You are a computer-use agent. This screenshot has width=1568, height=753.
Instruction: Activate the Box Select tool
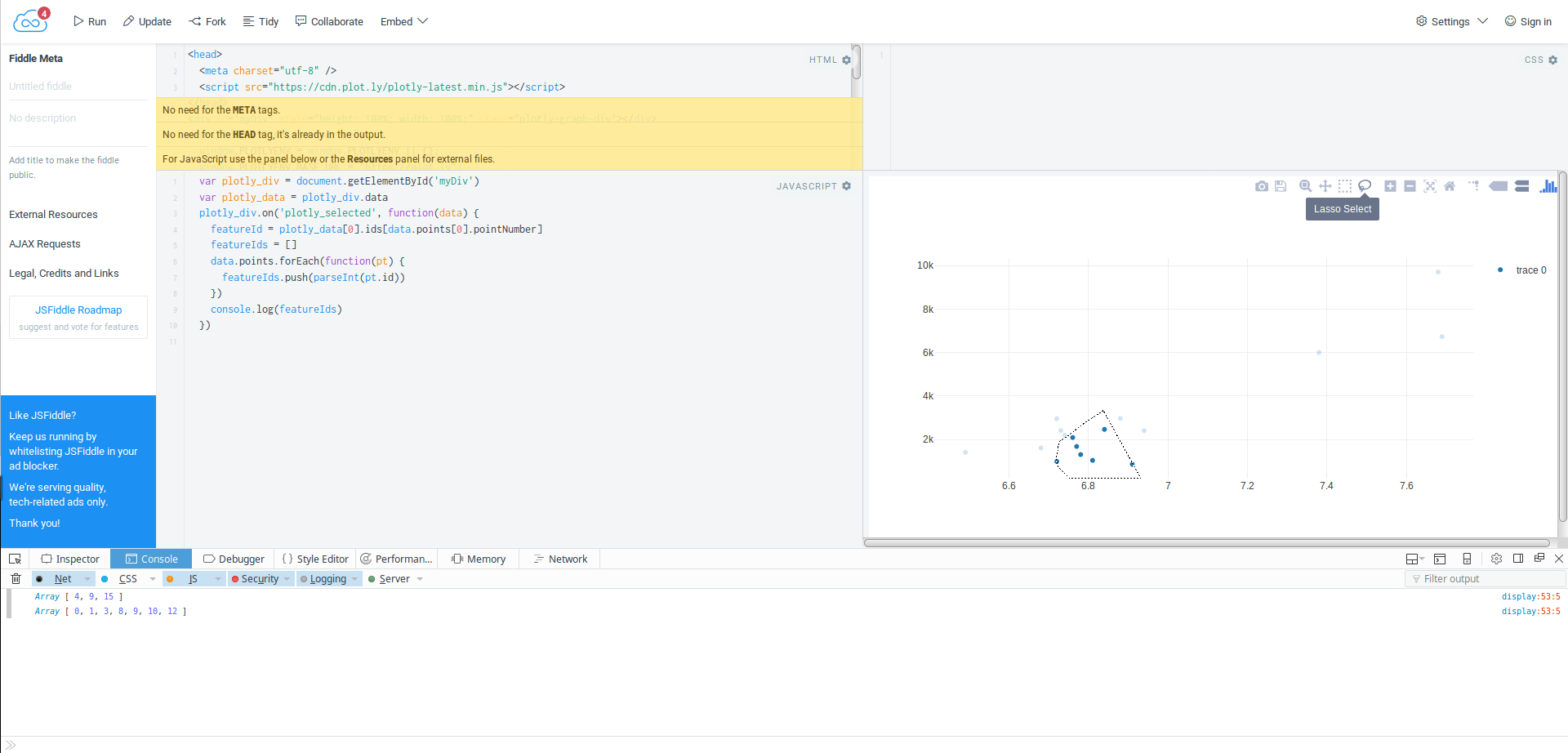tap(1345, 186)
